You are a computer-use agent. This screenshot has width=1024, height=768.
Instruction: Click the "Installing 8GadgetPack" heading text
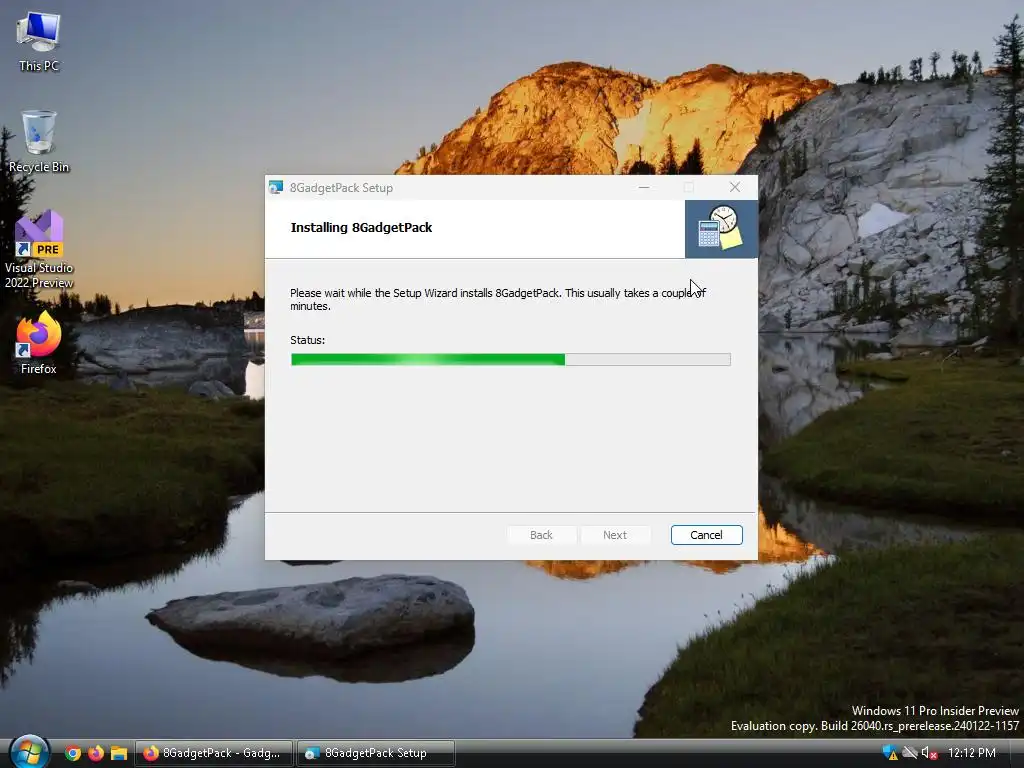click(361, 227)
